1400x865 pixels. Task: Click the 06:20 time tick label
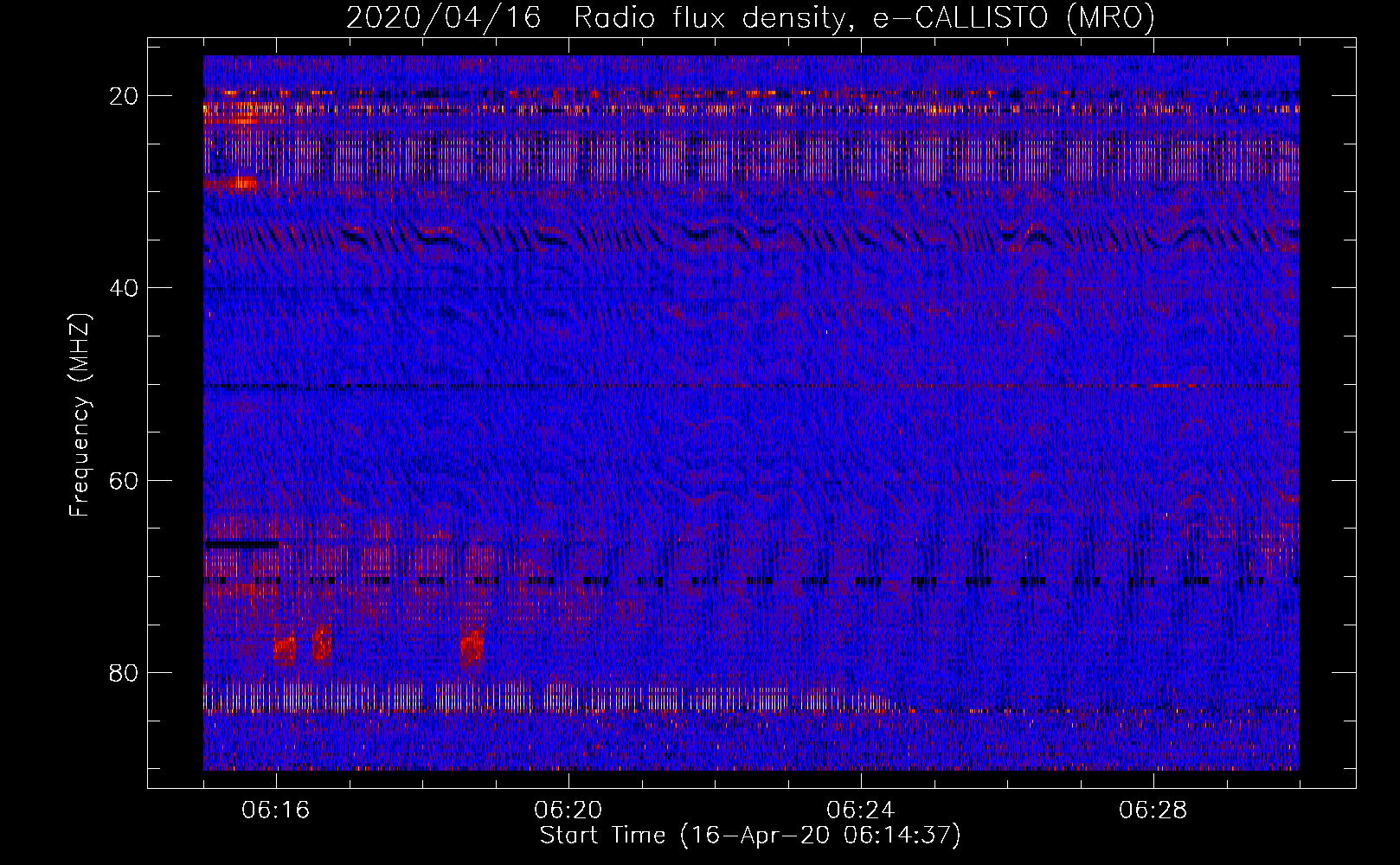pyautogui.click(x=568, y=811)
